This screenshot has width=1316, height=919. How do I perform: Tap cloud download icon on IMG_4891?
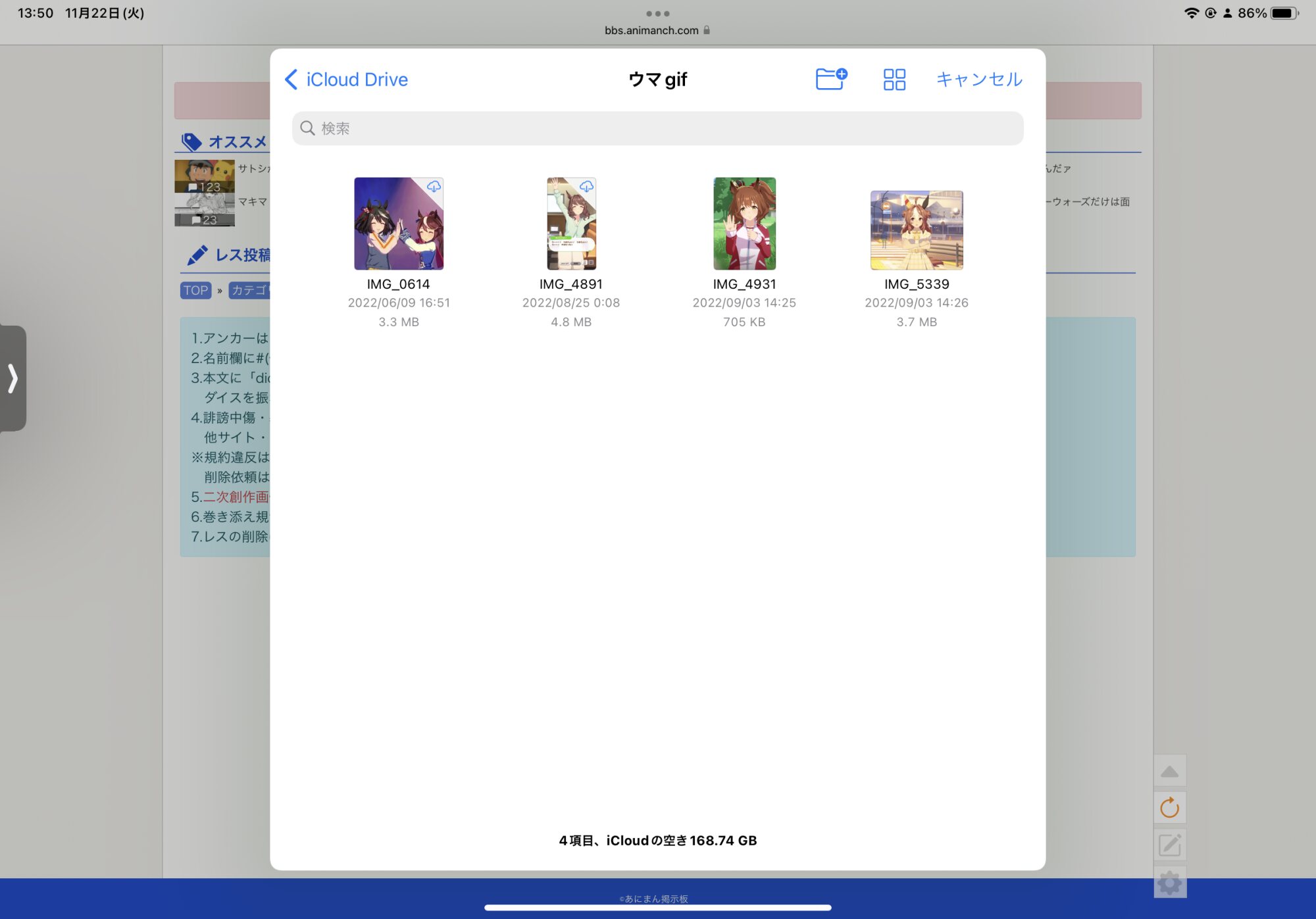(x=586, y=187)
